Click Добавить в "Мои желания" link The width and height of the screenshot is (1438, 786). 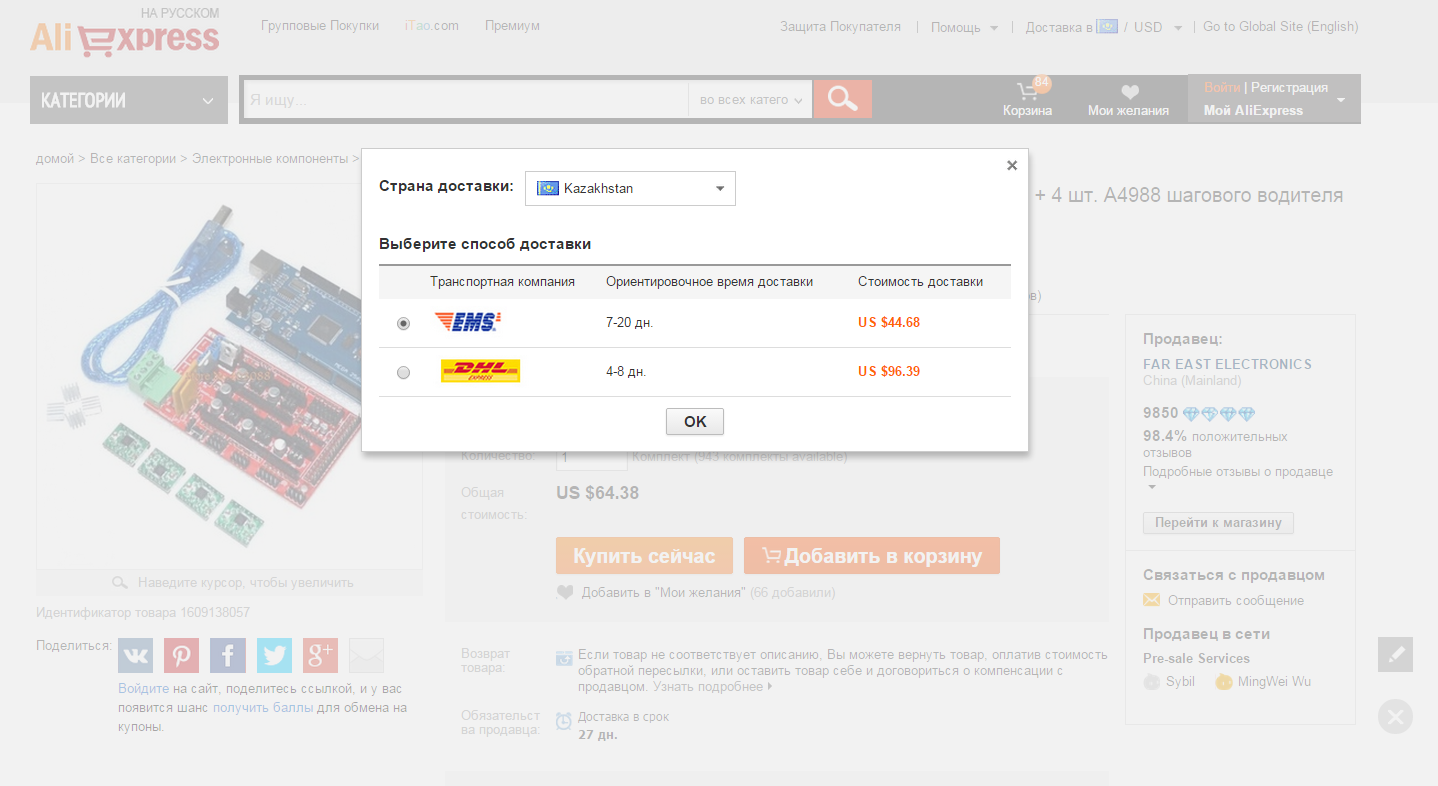coord(664,592)
